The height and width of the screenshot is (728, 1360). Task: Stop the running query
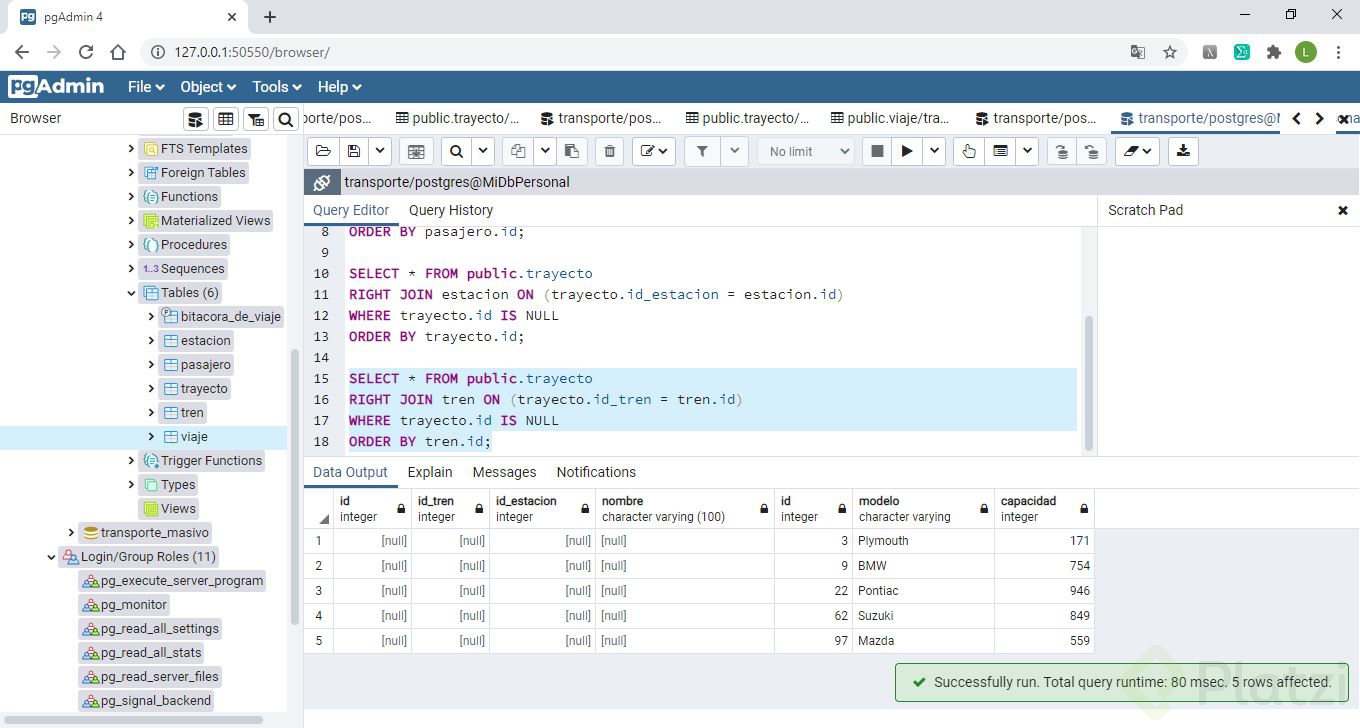(877, 151)
